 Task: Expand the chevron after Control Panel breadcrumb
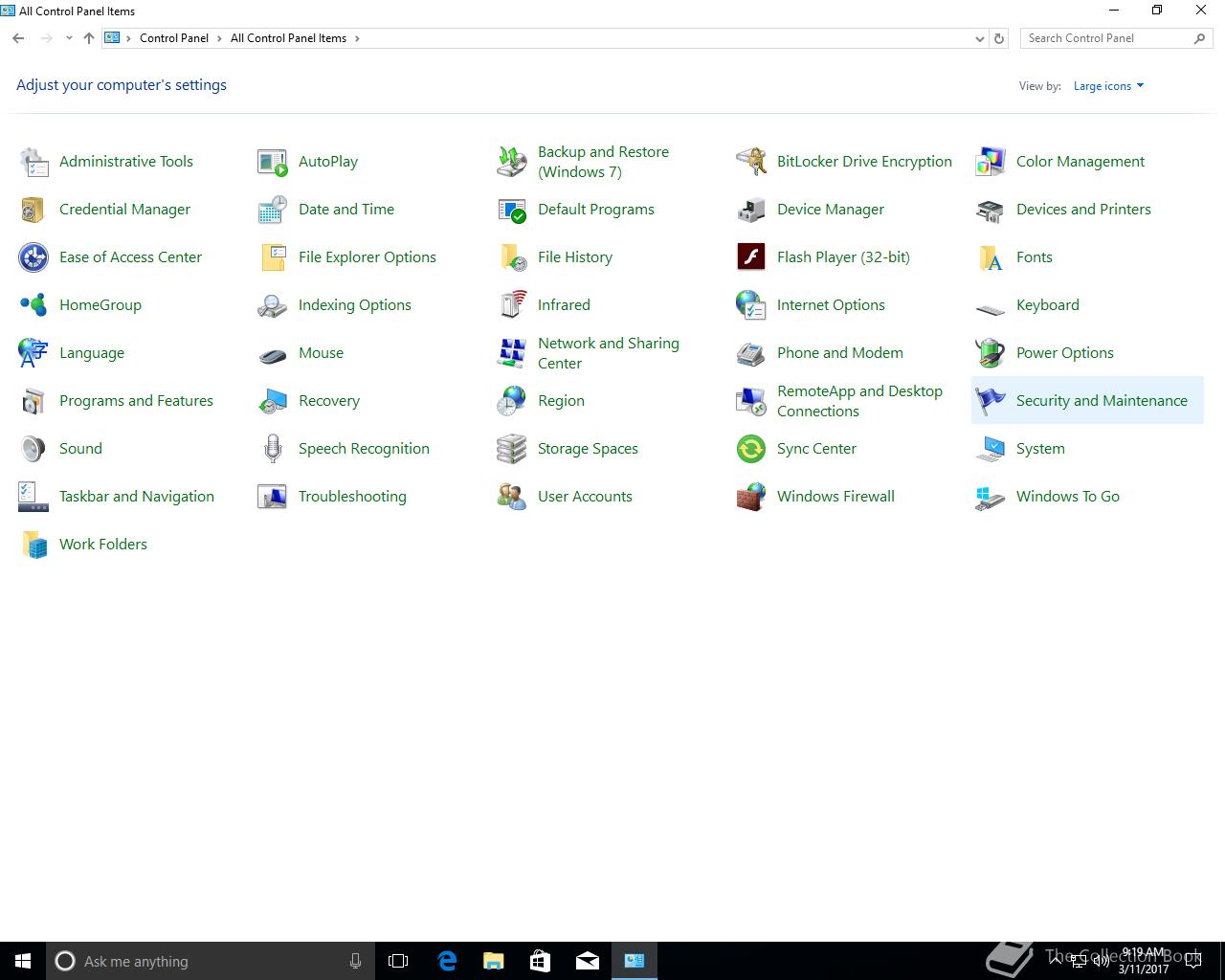tap(219, 38)
